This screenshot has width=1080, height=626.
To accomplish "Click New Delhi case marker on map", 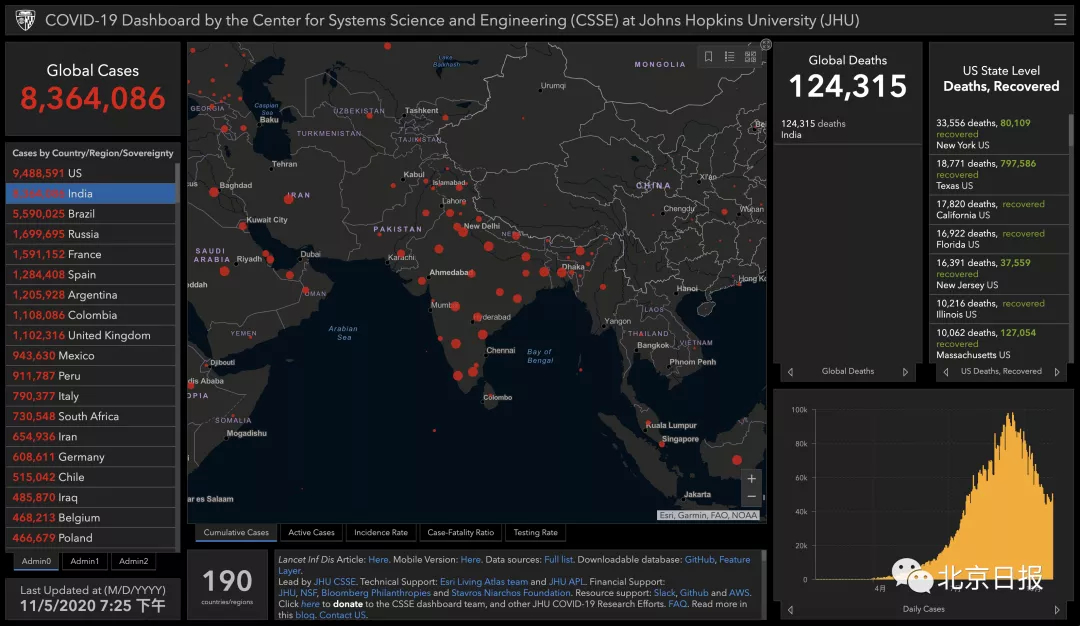I will (x=463, y=232).
